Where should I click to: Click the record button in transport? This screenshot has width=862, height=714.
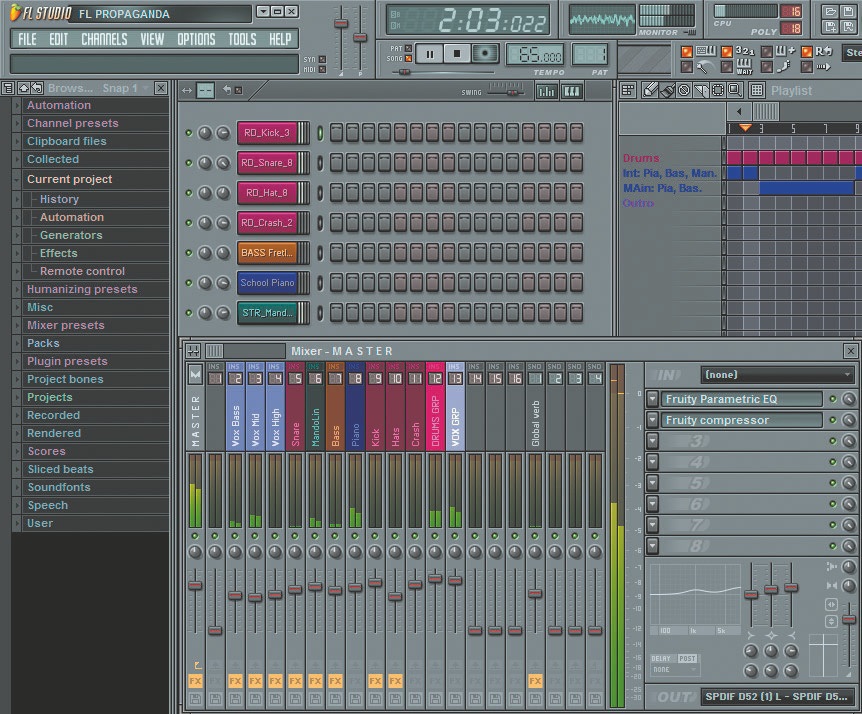(484, 54)
